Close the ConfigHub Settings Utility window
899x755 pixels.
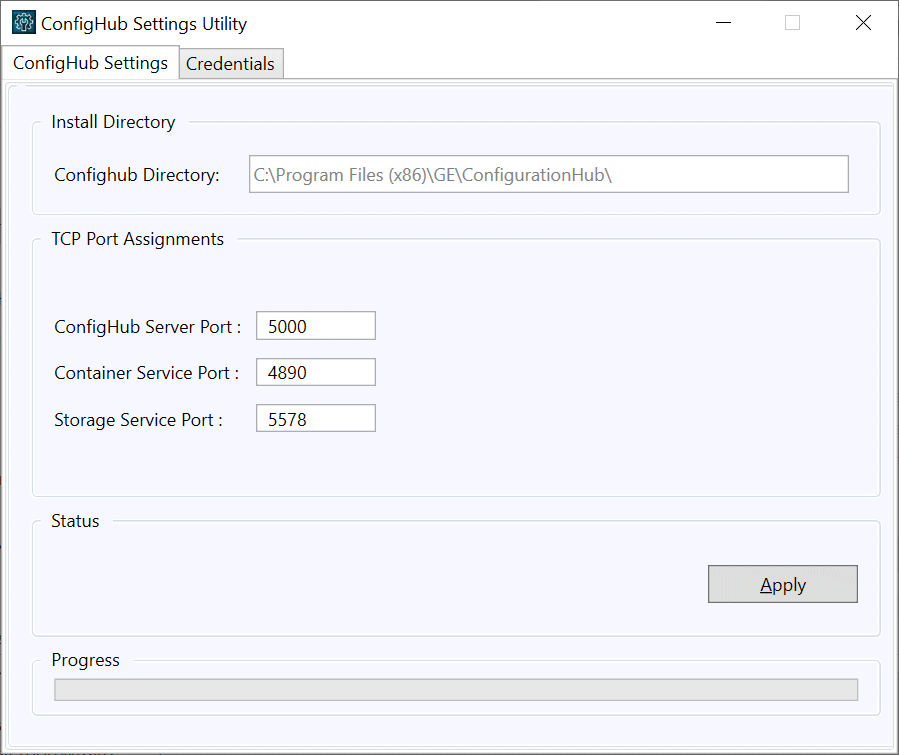pyautogui.click(x=863, y=23)
